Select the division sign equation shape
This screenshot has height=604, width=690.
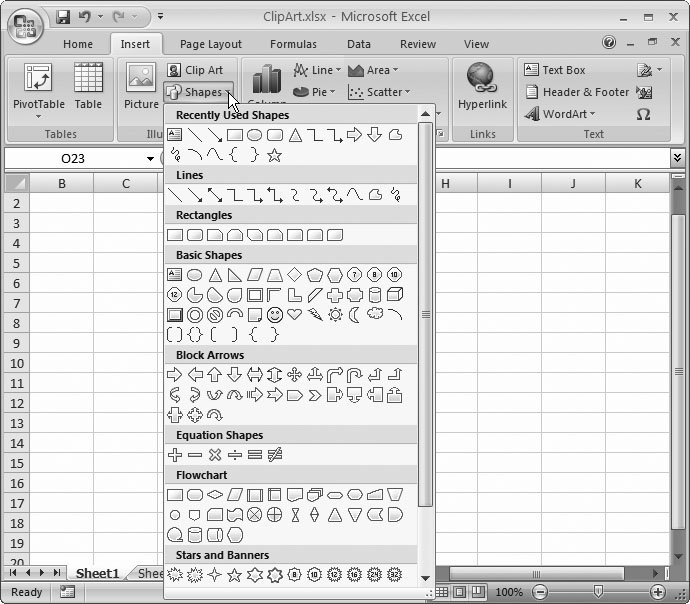pyautogui.click(x=235, y=455)
